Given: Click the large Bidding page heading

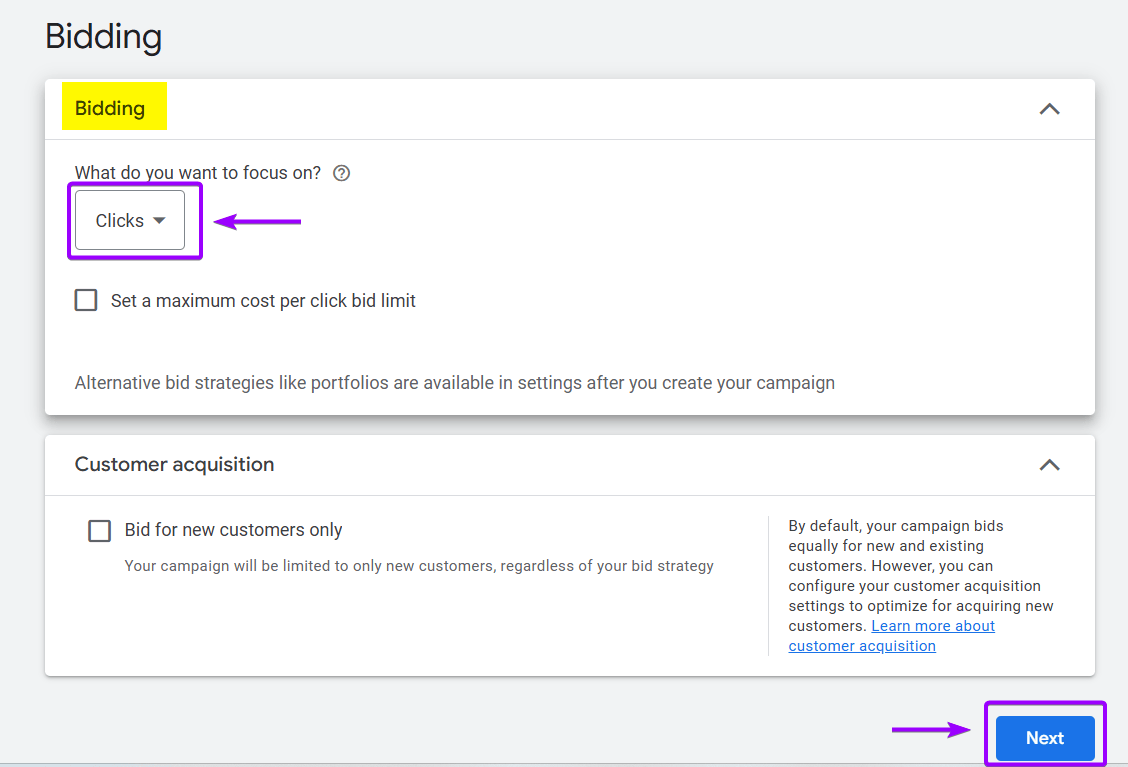Looking at the screenshot, I should 104,37.
